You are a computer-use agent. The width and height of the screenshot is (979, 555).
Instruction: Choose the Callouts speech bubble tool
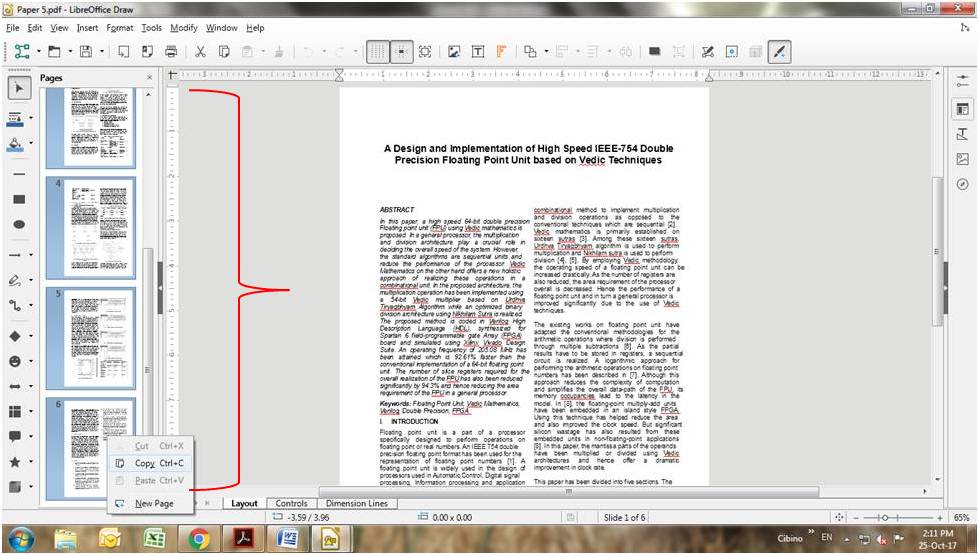pyautogui.click(x=16, y=436)
